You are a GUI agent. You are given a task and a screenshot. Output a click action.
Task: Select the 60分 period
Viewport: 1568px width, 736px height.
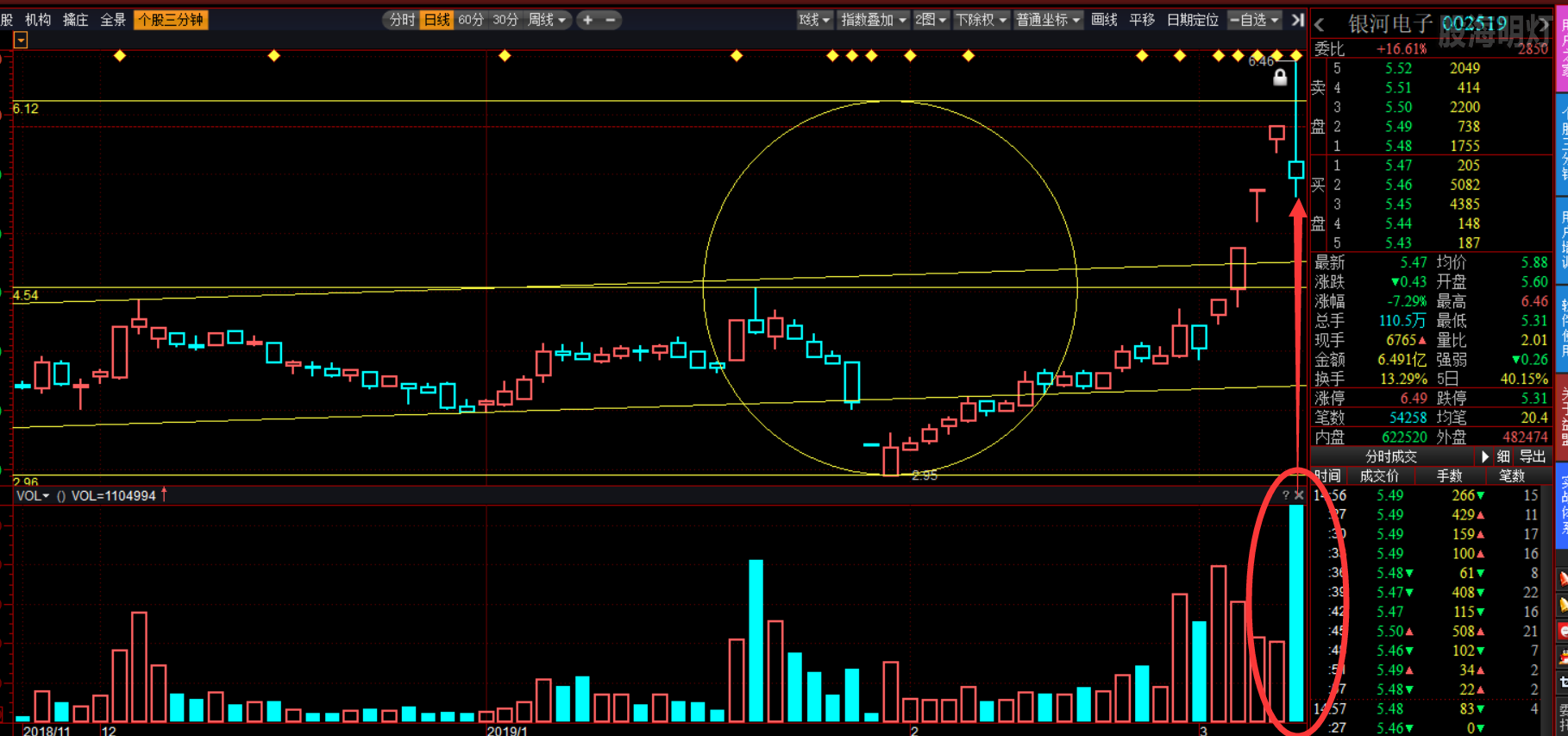coord(471,20)
